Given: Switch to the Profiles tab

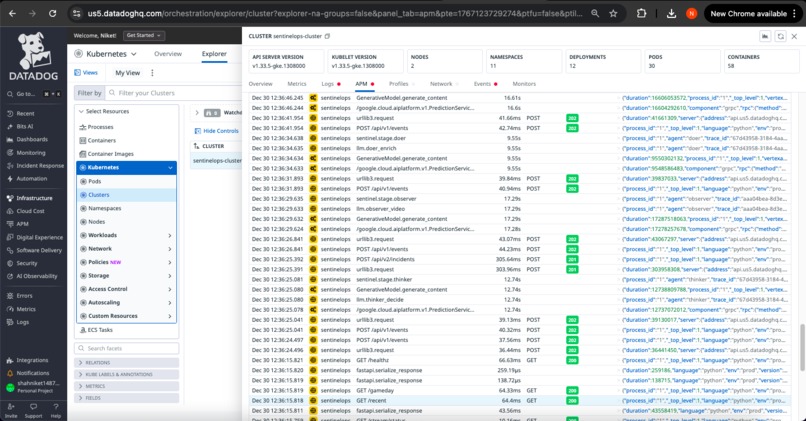Looking at the screenshot, I should point(398,84).
